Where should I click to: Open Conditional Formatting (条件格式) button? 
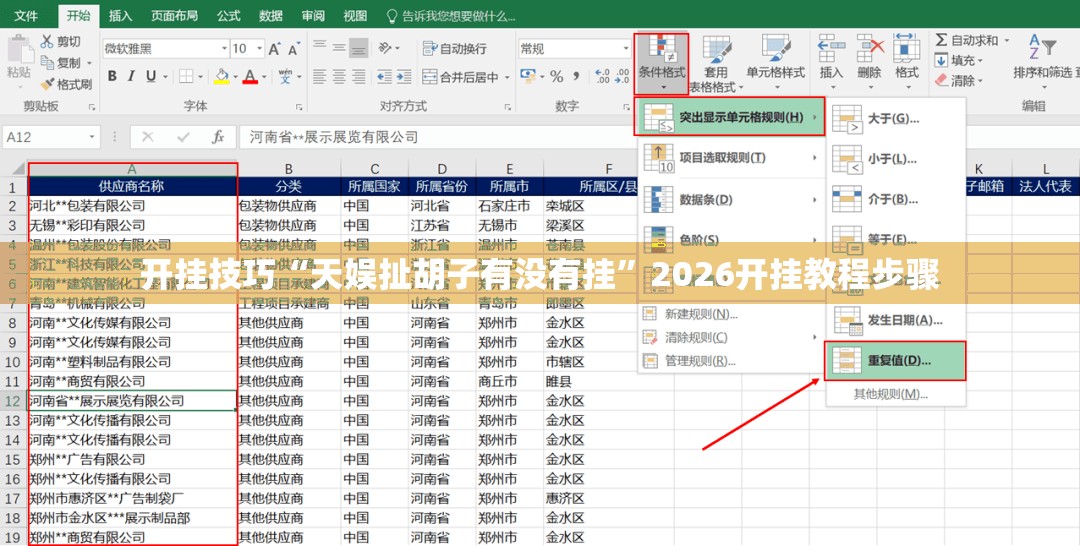pos(661,63)
